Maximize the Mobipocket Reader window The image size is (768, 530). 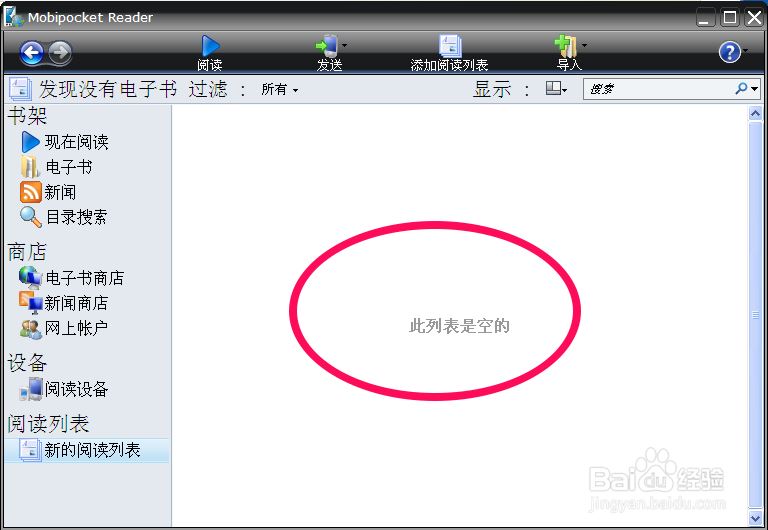730,18
